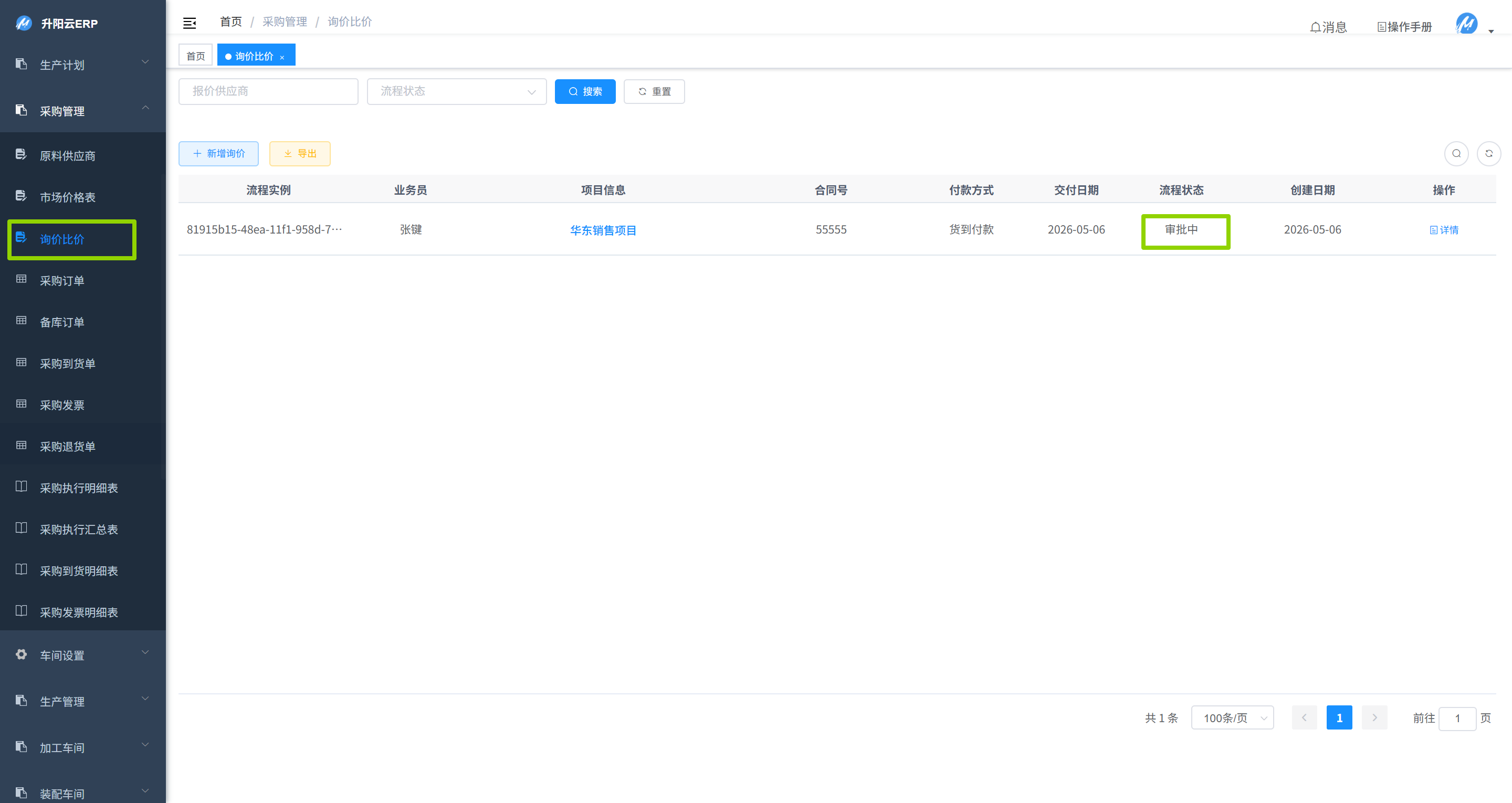
Task: Open 详情 for the 张键 row
Action: pos(1443,229)
